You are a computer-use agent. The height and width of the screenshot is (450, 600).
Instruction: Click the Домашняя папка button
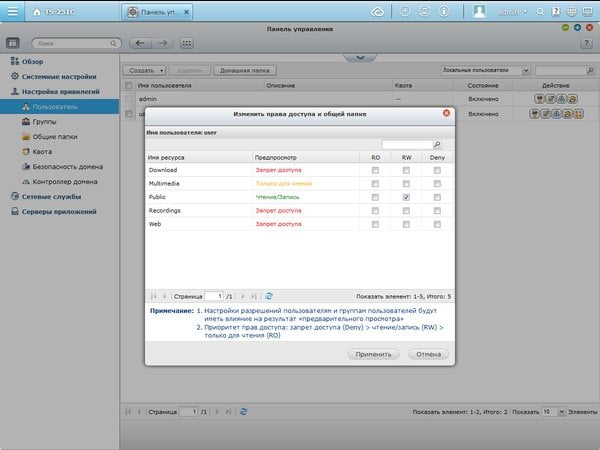point(245,70)
